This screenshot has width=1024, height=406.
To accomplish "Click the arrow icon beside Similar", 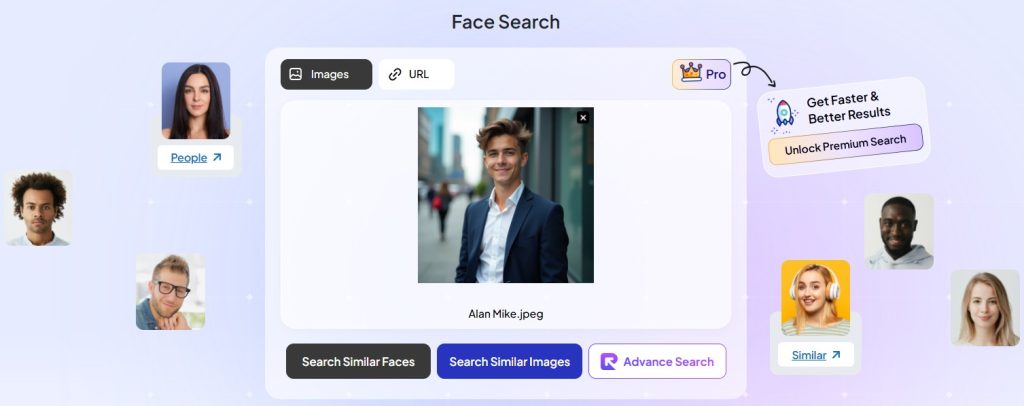I will (836, 355).
